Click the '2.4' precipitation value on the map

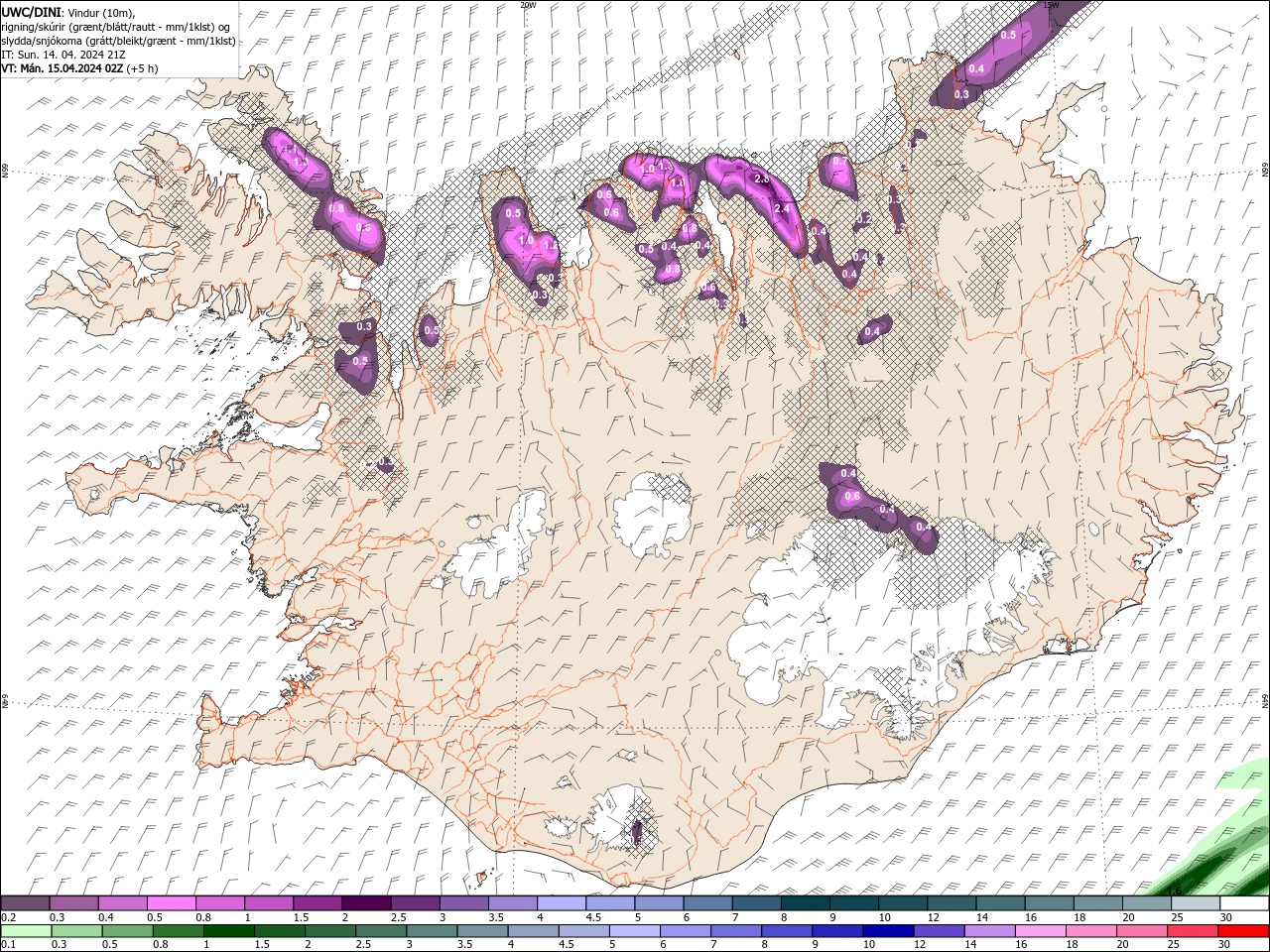pos(781,208)
